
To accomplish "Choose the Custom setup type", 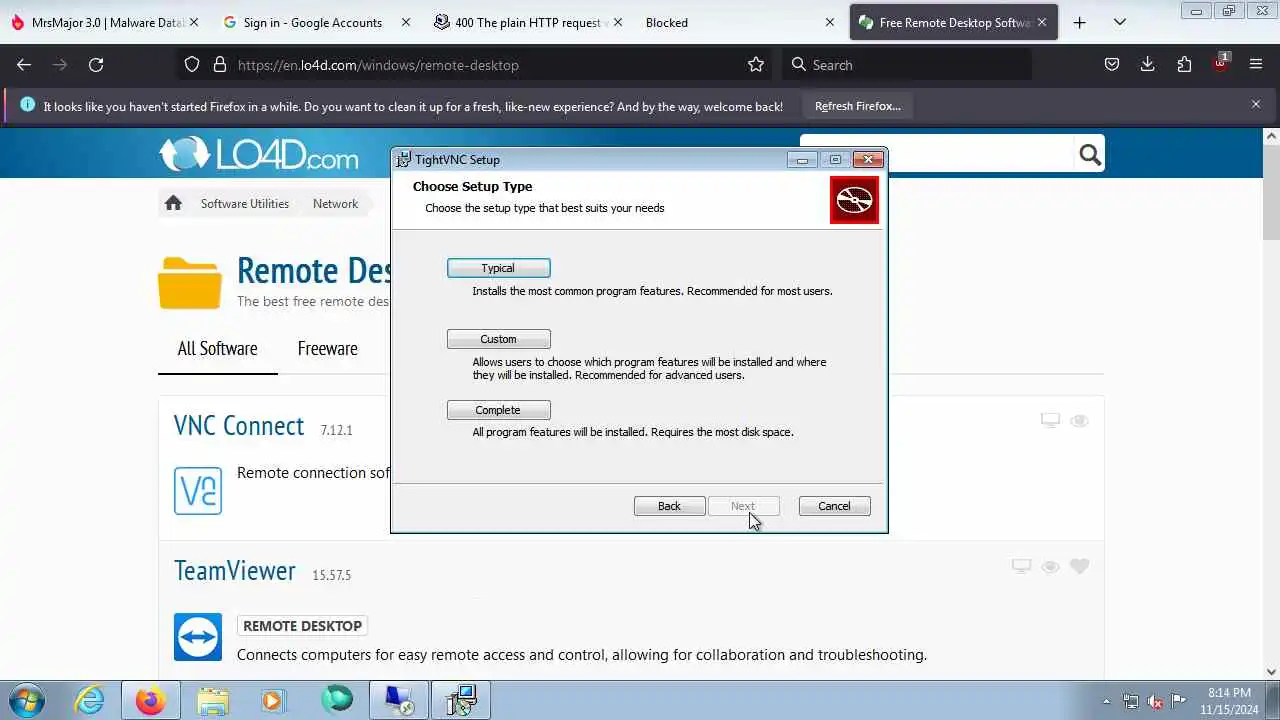I will point(498,339).
